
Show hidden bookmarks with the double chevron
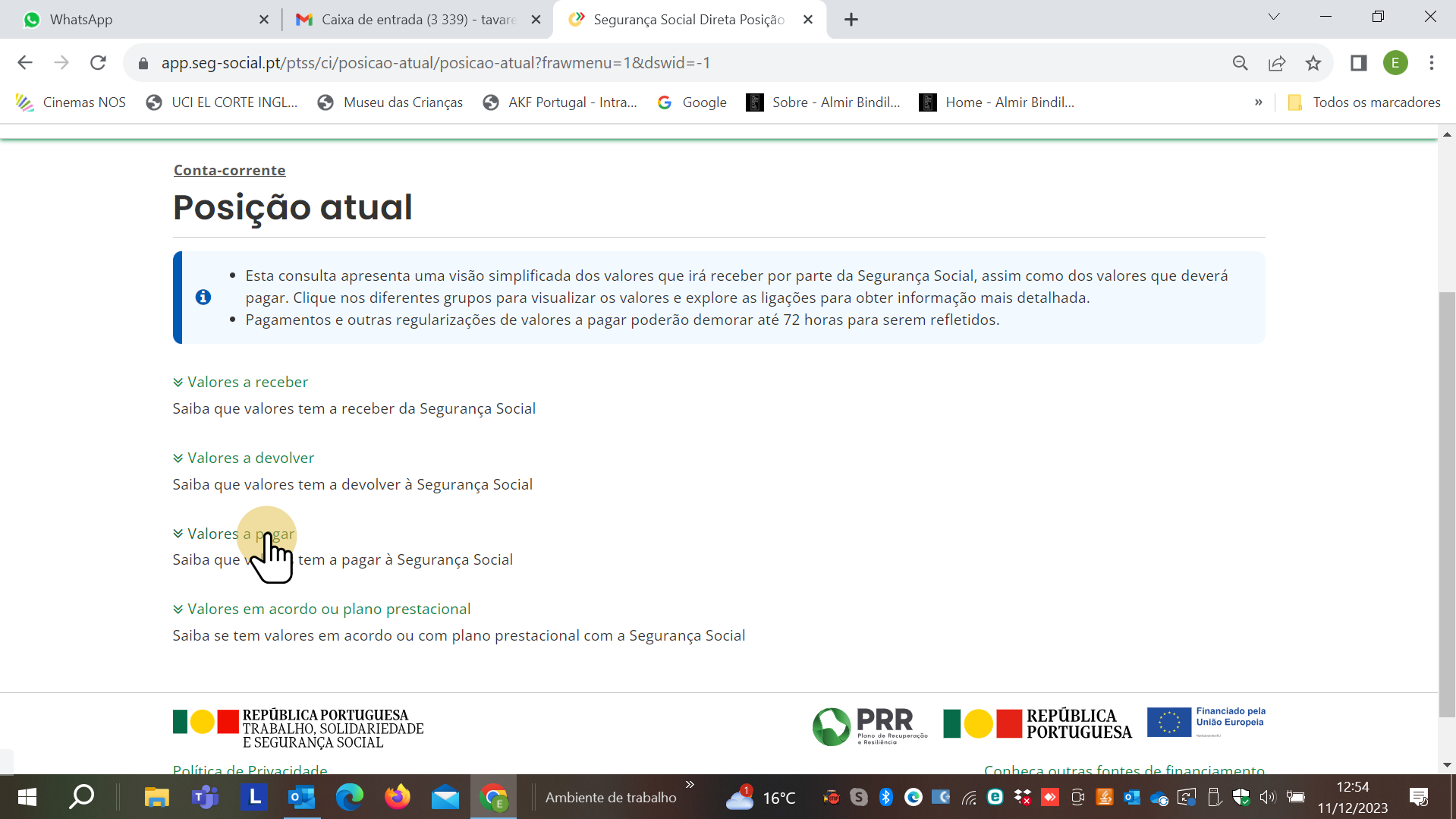click(1258, 102)
